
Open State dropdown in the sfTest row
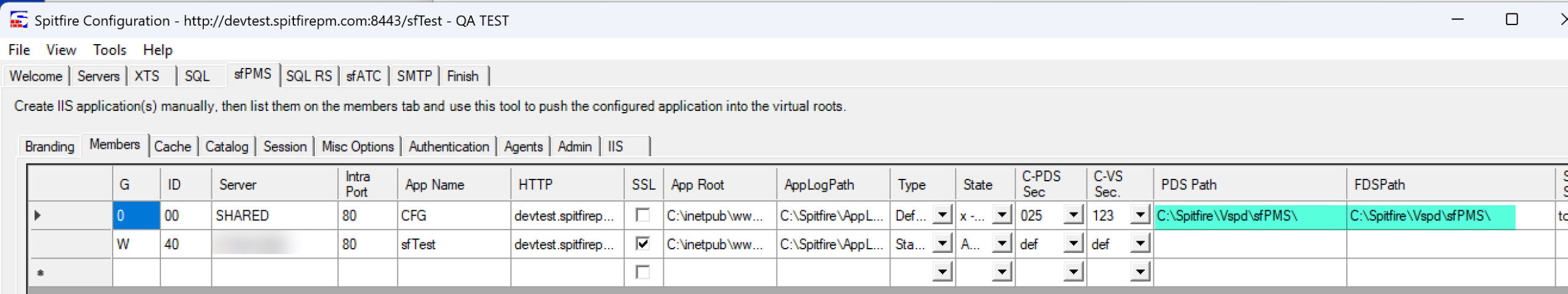1001,244
